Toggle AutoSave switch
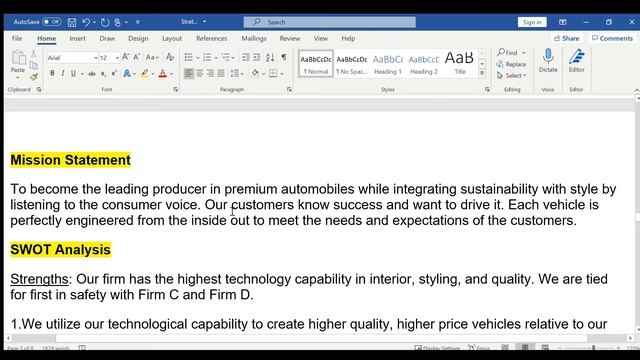 [x=52, y=22]
